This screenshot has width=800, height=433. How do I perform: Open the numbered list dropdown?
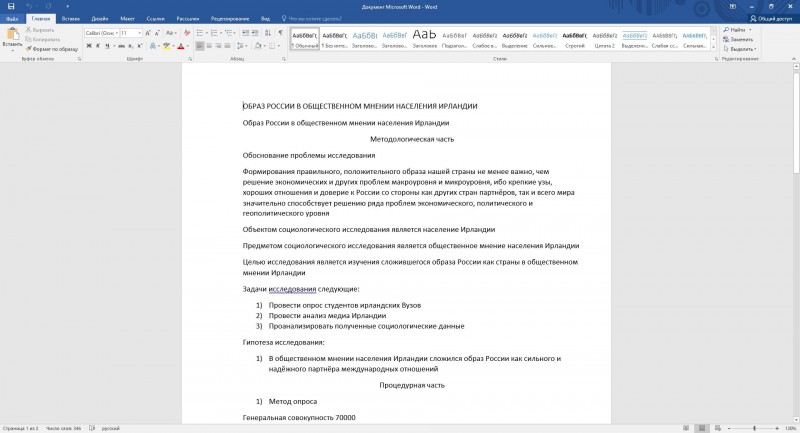pyautogui.click(x=220, y=33)
